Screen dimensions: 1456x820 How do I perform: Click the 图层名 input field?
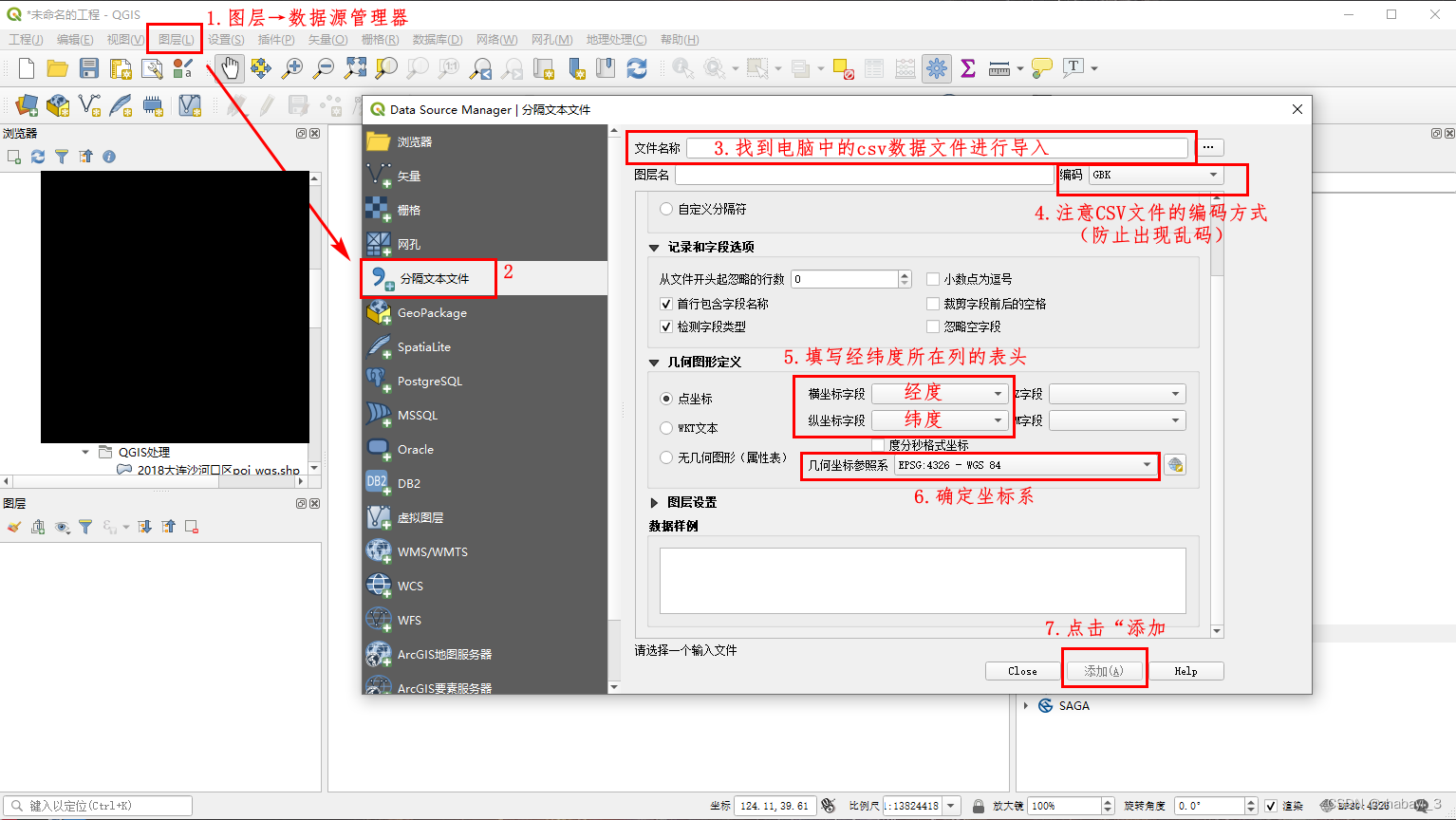coord(865,175)
